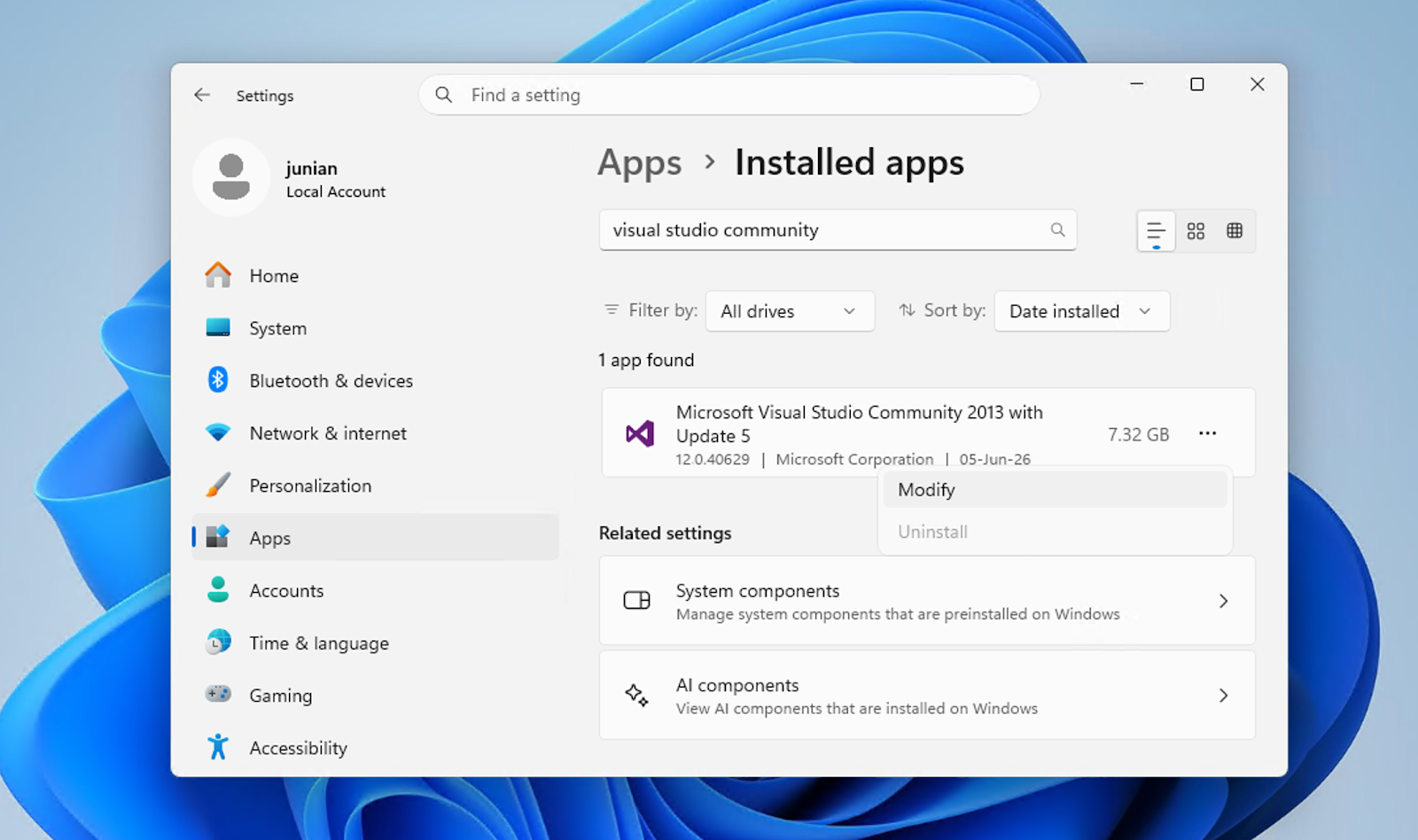Minimize the Settings window
Image resolution: width=1418 pixels, height=840 pixels.
pos(1137,84)
